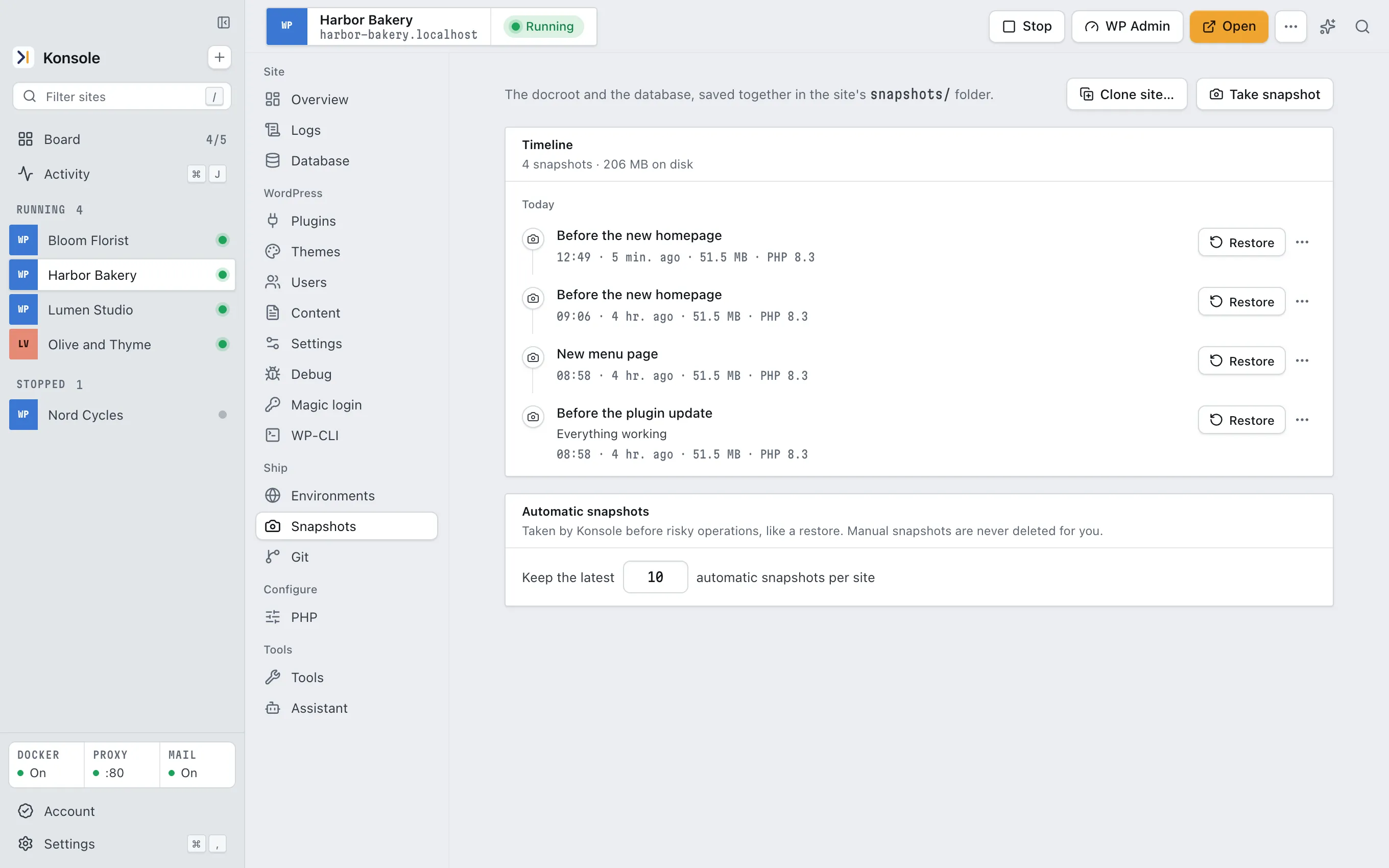Click camera icon of New menu page snapshot
Viewport: 1389px width, 868px height.
coord(533,357)
